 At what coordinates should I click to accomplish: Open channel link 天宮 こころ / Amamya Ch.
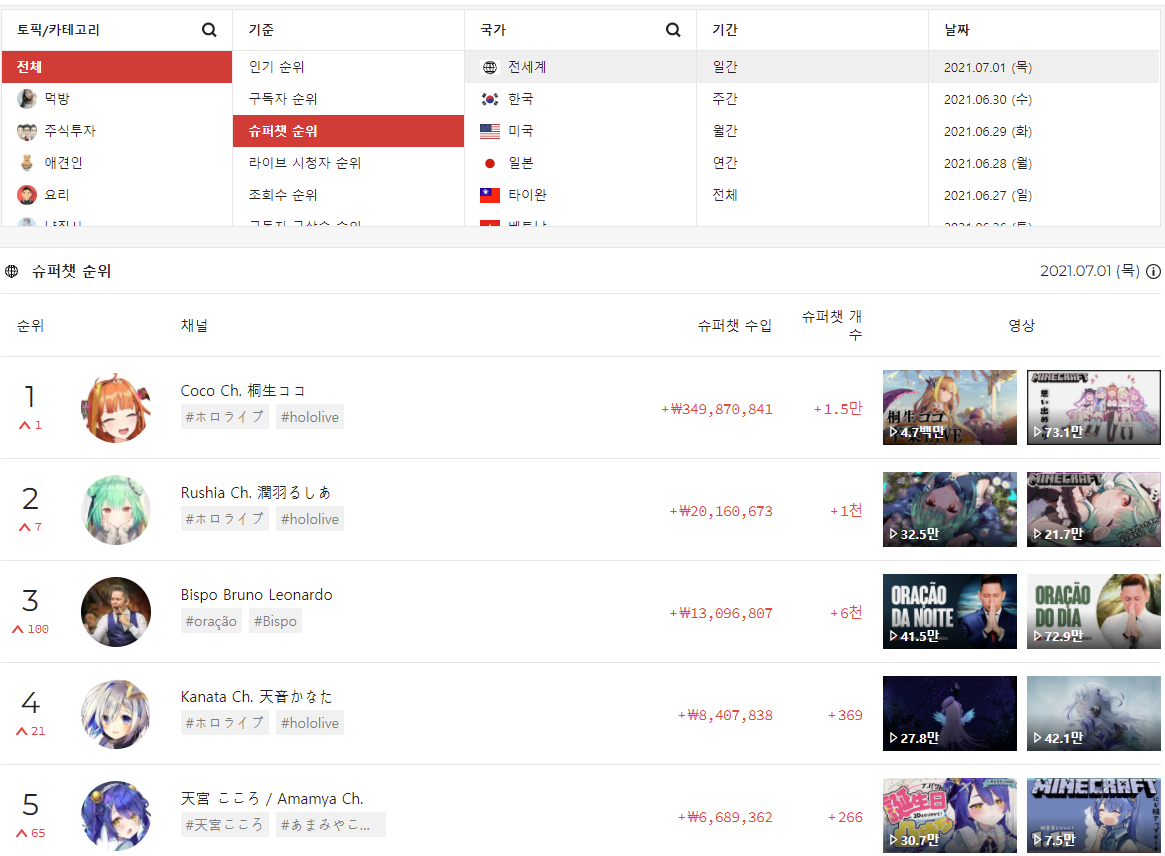272,799
